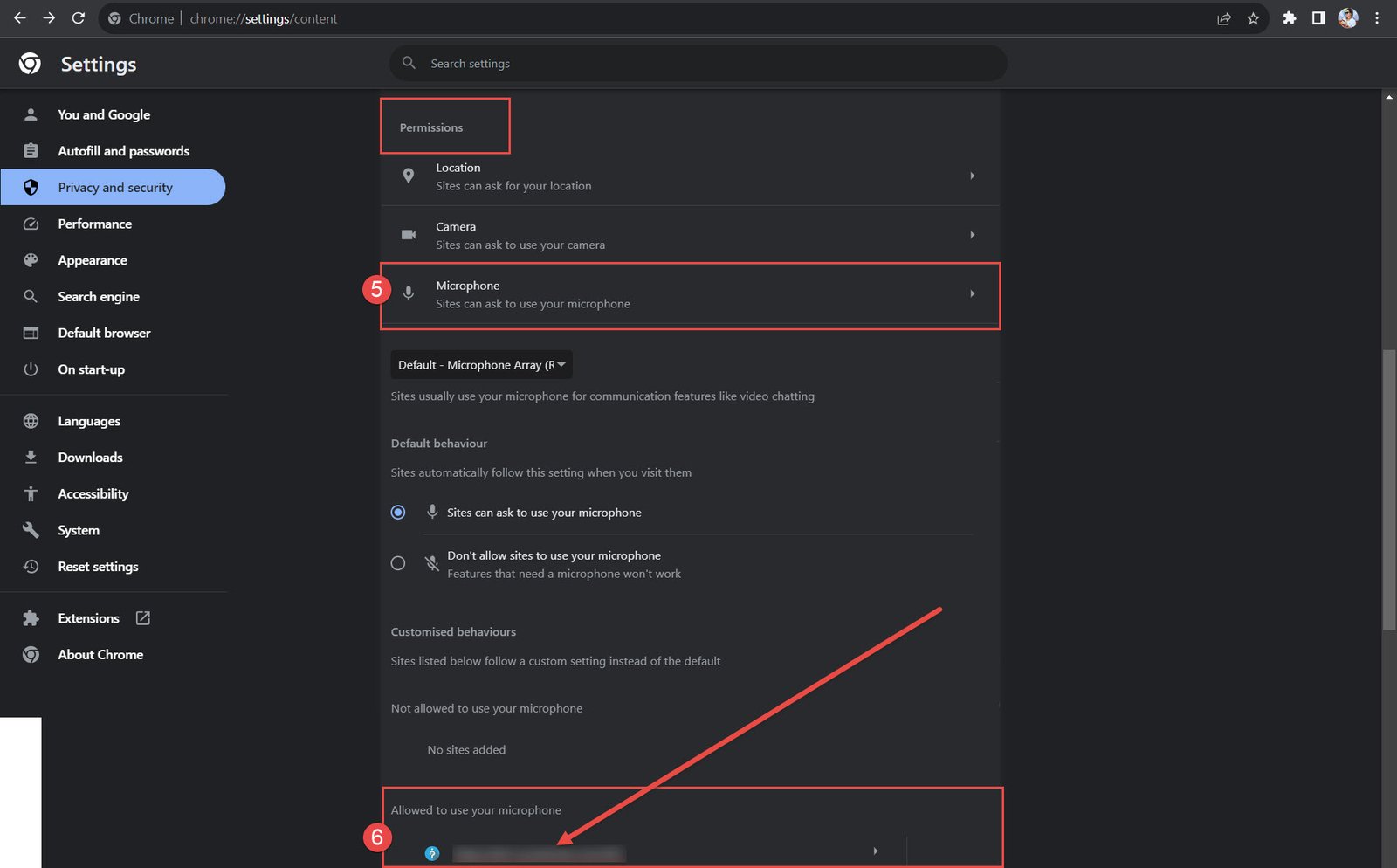Click the vertical scrollbar thumb
The width and height of the screenshot is (1397, 868).
1389,489
